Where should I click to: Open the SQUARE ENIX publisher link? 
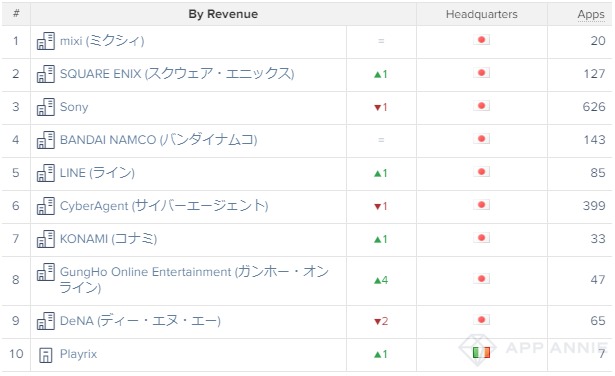tap(177, 74)
